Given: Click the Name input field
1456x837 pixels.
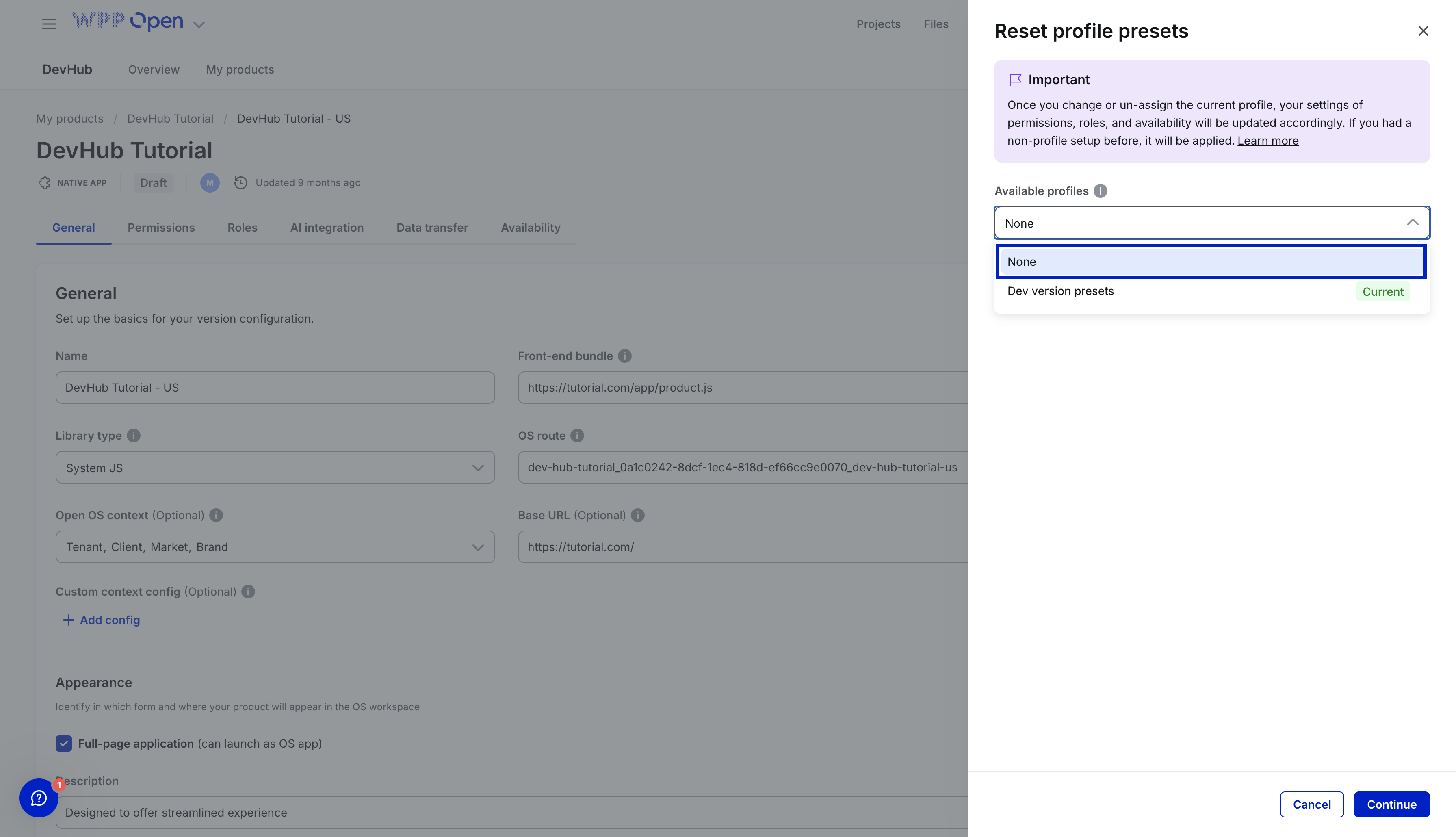Looking at the screenshot, I should [275, 388].
